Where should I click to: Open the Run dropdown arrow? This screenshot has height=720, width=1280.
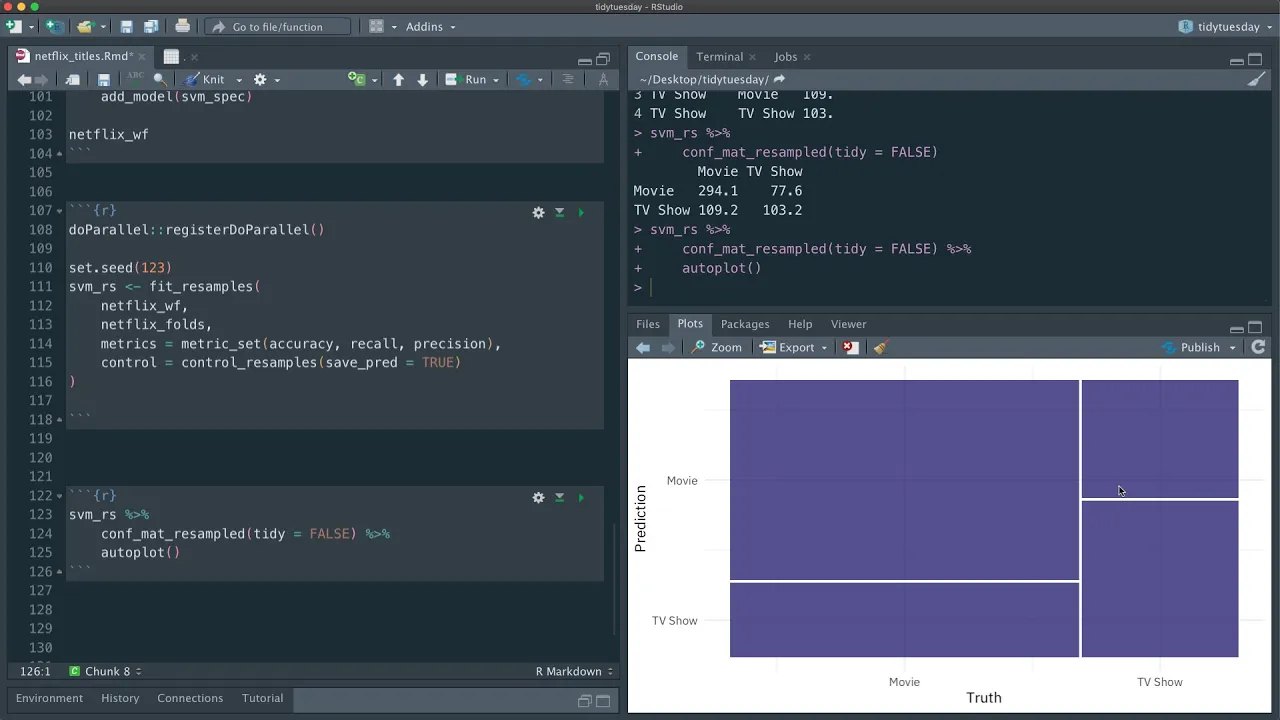pyautogui.click(x=495, y=80)
